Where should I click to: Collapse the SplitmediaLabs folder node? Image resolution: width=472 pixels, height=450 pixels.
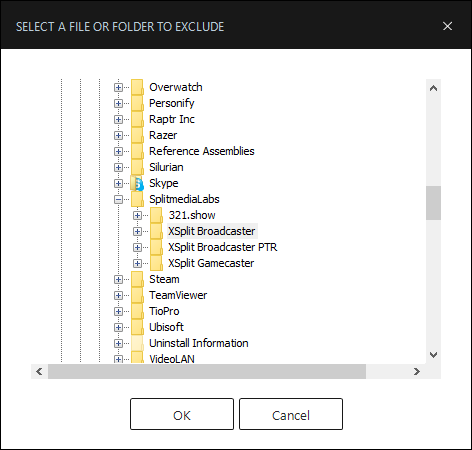[x=118, y=199]
